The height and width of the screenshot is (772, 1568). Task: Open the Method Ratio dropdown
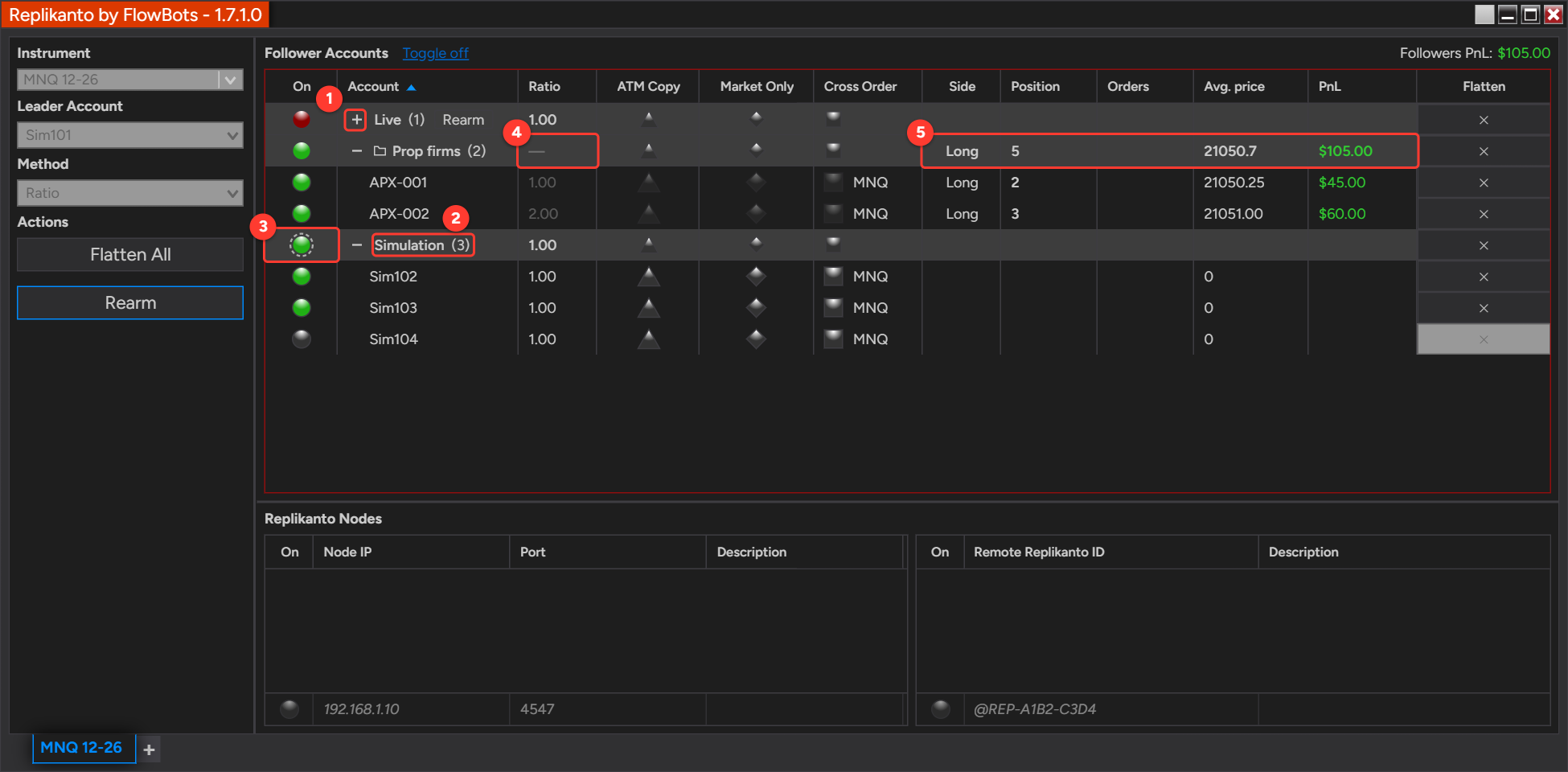[130, 193]
